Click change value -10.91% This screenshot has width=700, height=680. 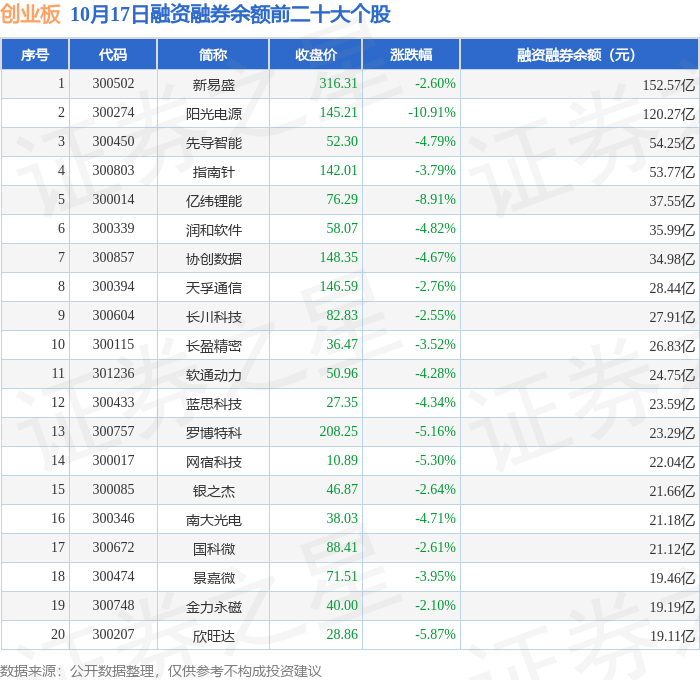tap(432, 112)
